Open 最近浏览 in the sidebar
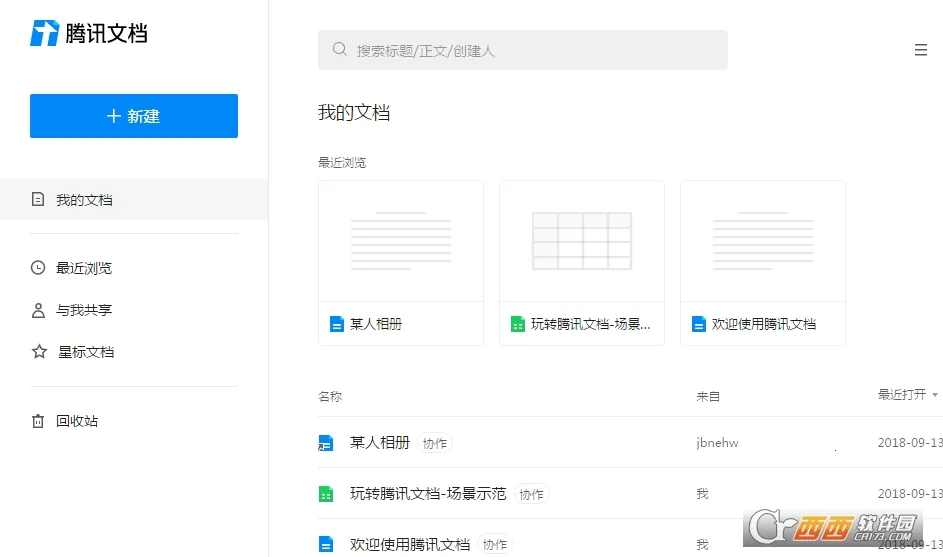The image size is (943, 557). pyautogui.click(x=84, y=268)
